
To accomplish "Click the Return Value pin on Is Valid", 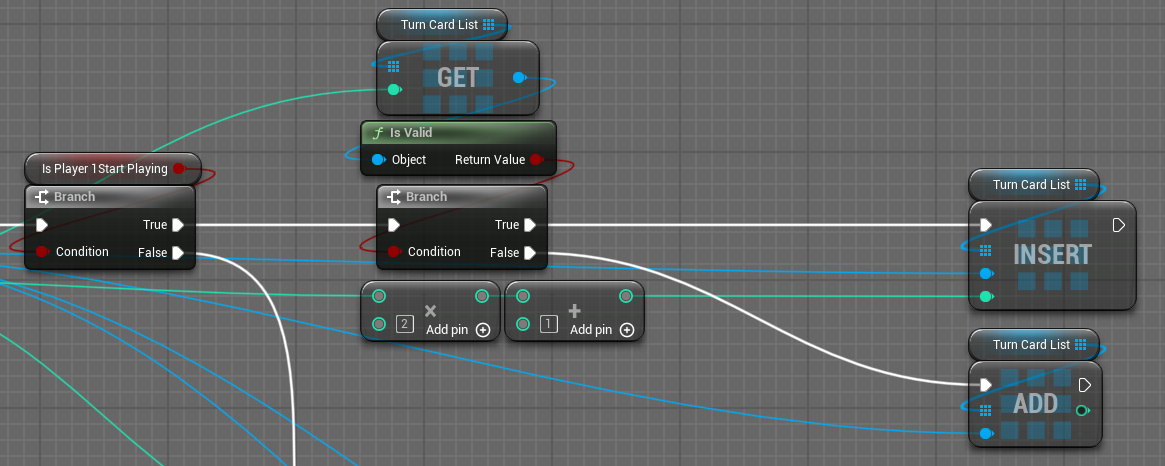I will click(537, 160).
